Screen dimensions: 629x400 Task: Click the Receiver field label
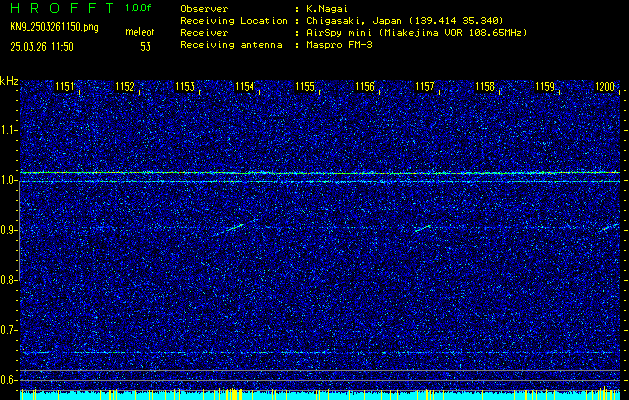coord(204,33)
